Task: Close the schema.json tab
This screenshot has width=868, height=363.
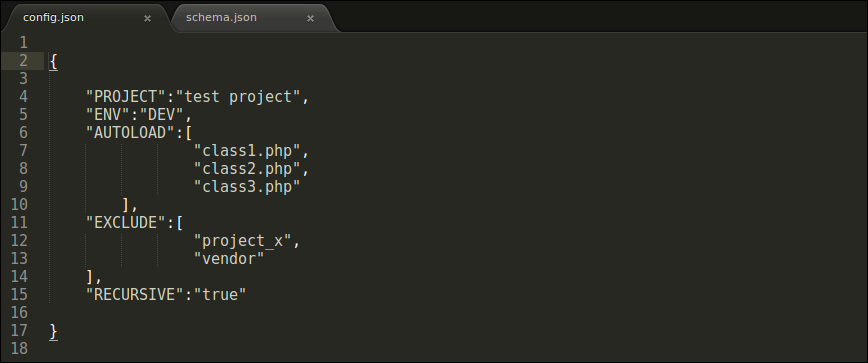Action: (x=310, y=18)
